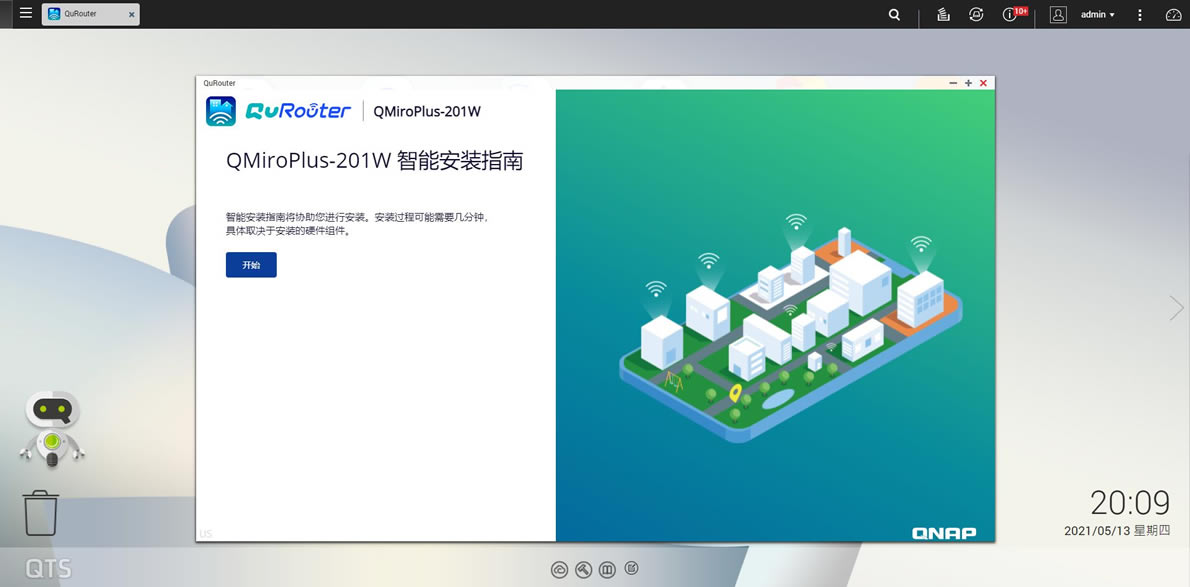Open the Qboost robot widget

point(52,430)
